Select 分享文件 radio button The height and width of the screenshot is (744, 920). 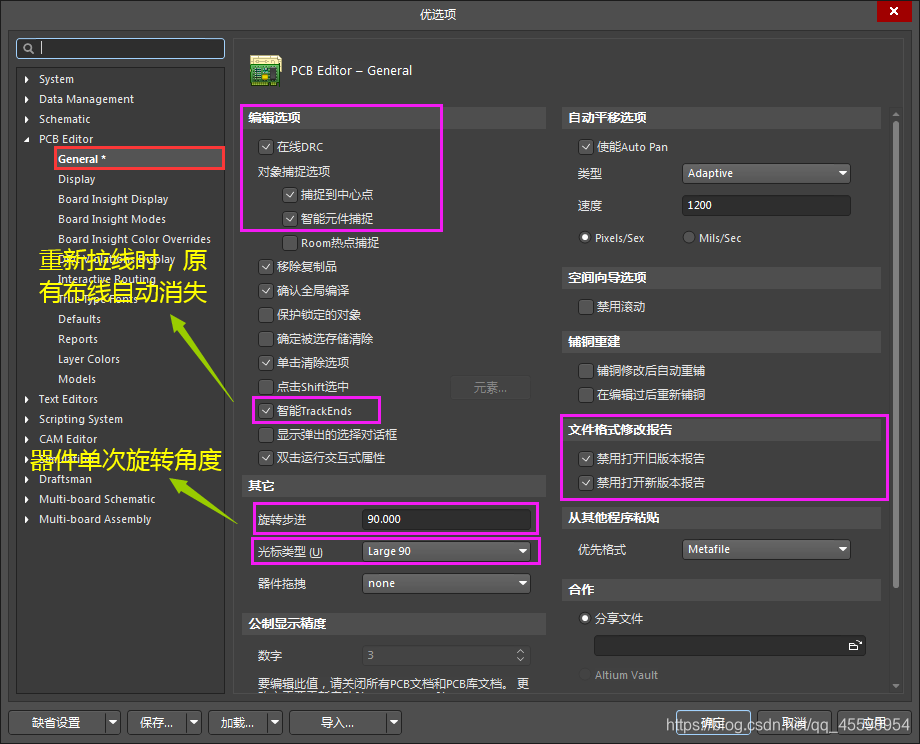[x=584, y=618]
